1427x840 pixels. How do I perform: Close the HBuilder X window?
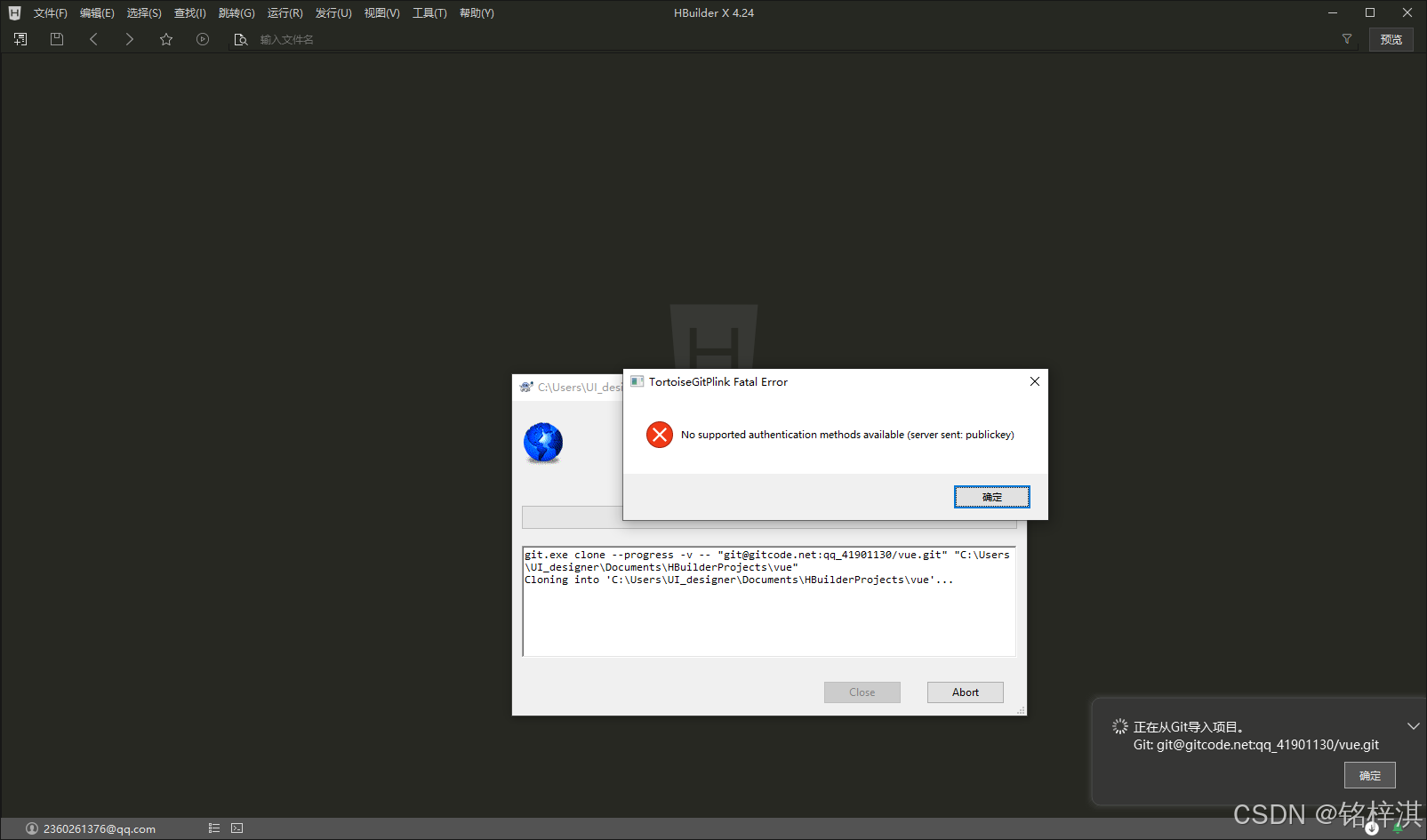(x=1407, y=12)
